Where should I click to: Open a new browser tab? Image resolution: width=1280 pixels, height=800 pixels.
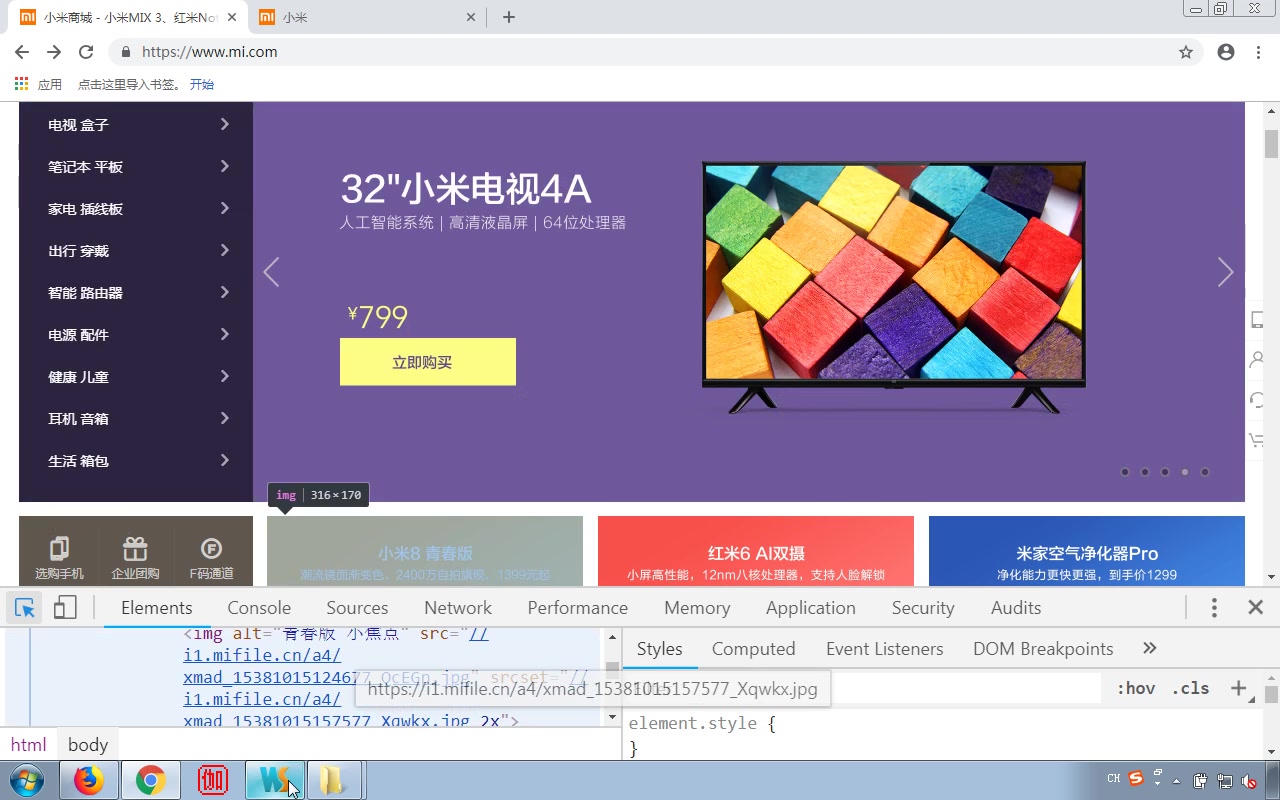pyautogui.click(x=509, y=17)
